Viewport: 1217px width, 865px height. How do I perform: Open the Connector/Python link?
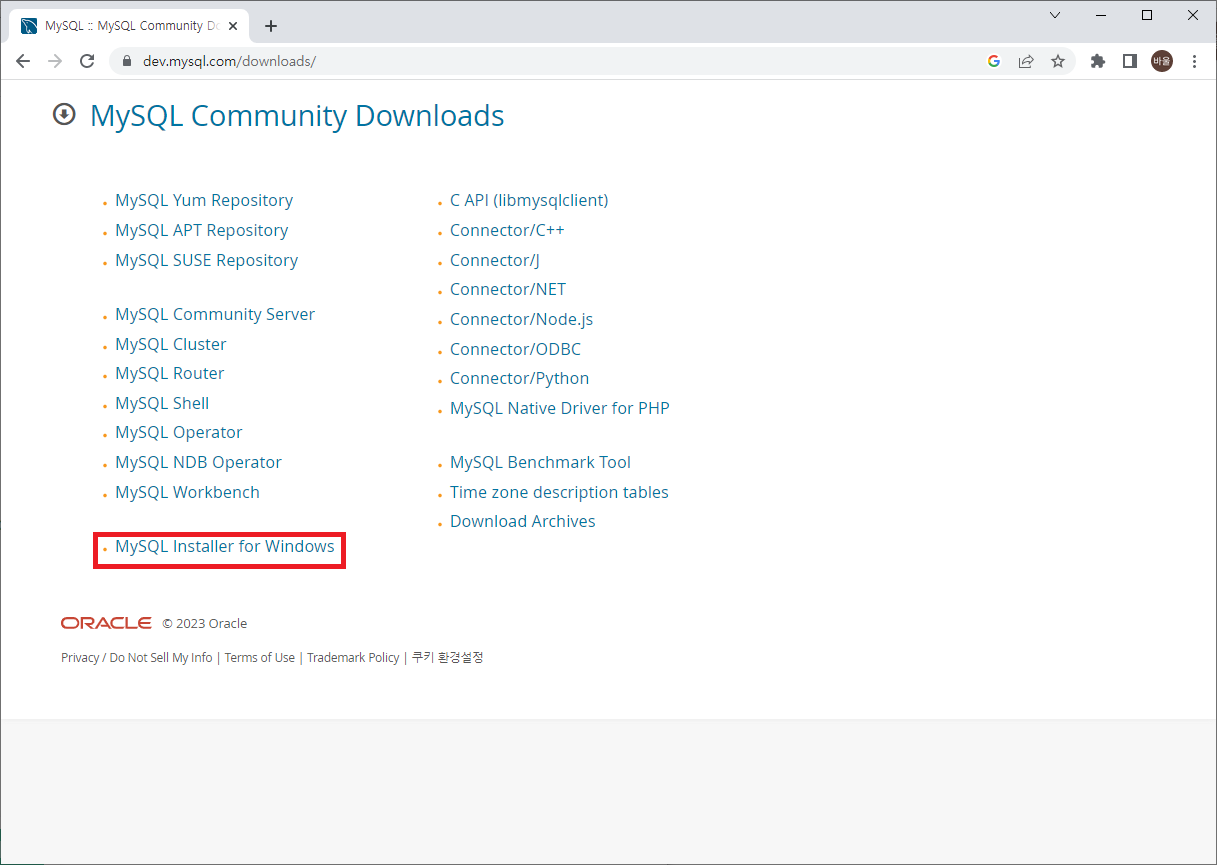519,378
